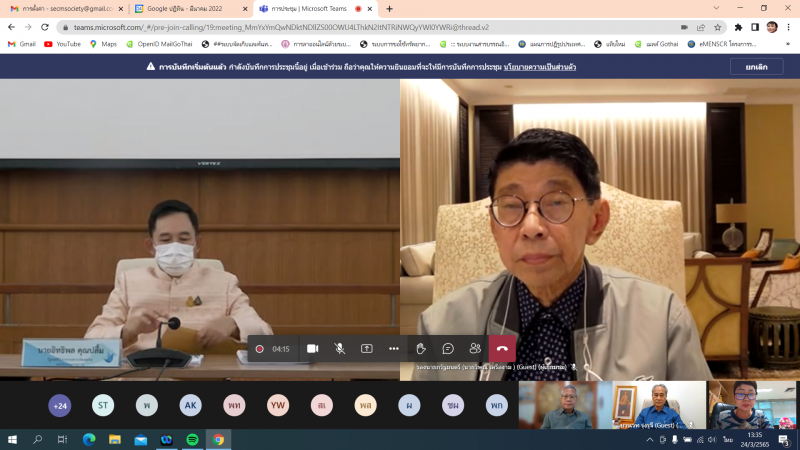The image size is (800, 450).
Task: Open the Chrome profile avatar
Action: pyautogui.click(x=772, y=27)
